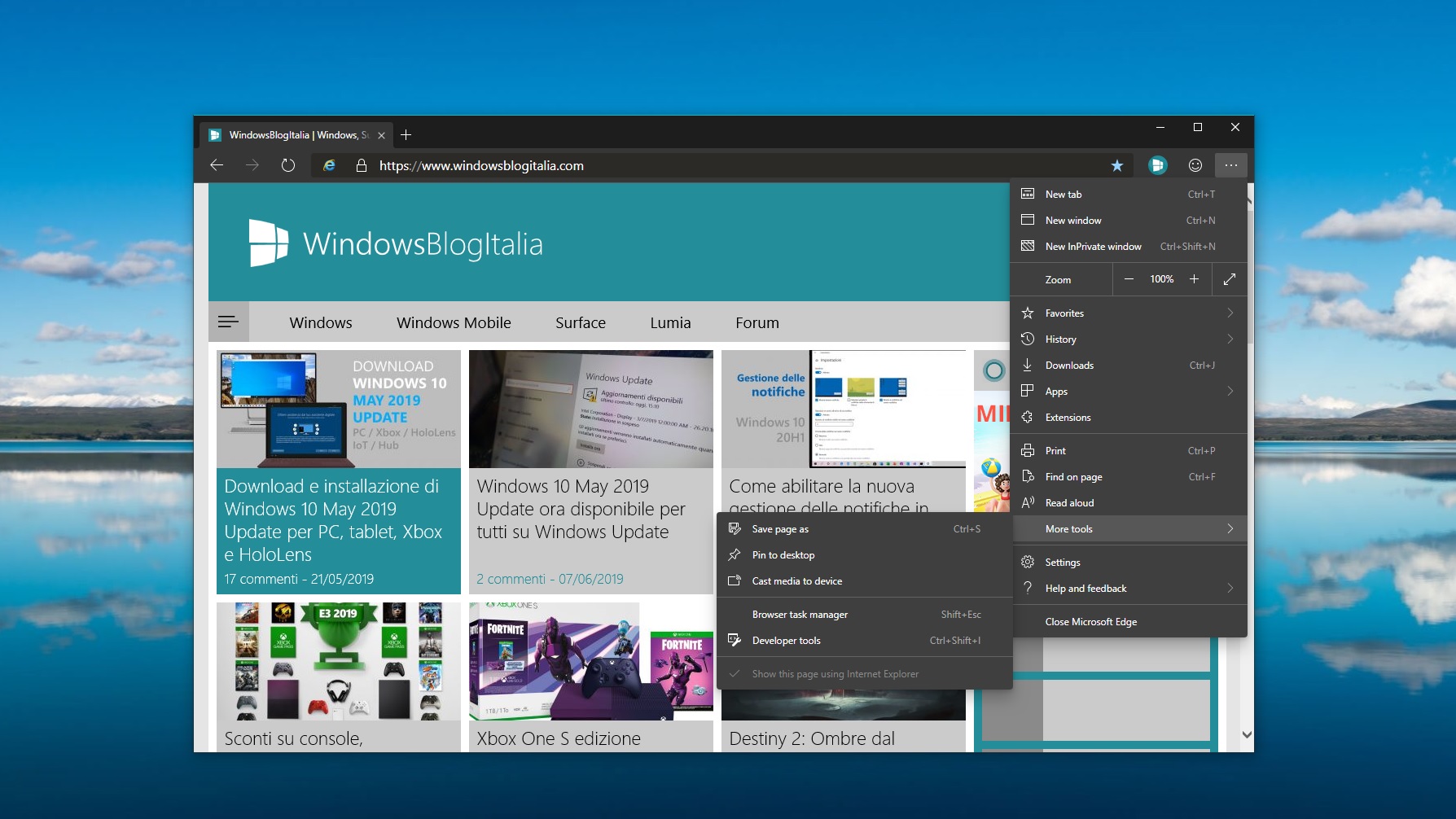Open a New InPrivate window
The width and height of the screenshot is (1456, 819).
coord(1129,246)
